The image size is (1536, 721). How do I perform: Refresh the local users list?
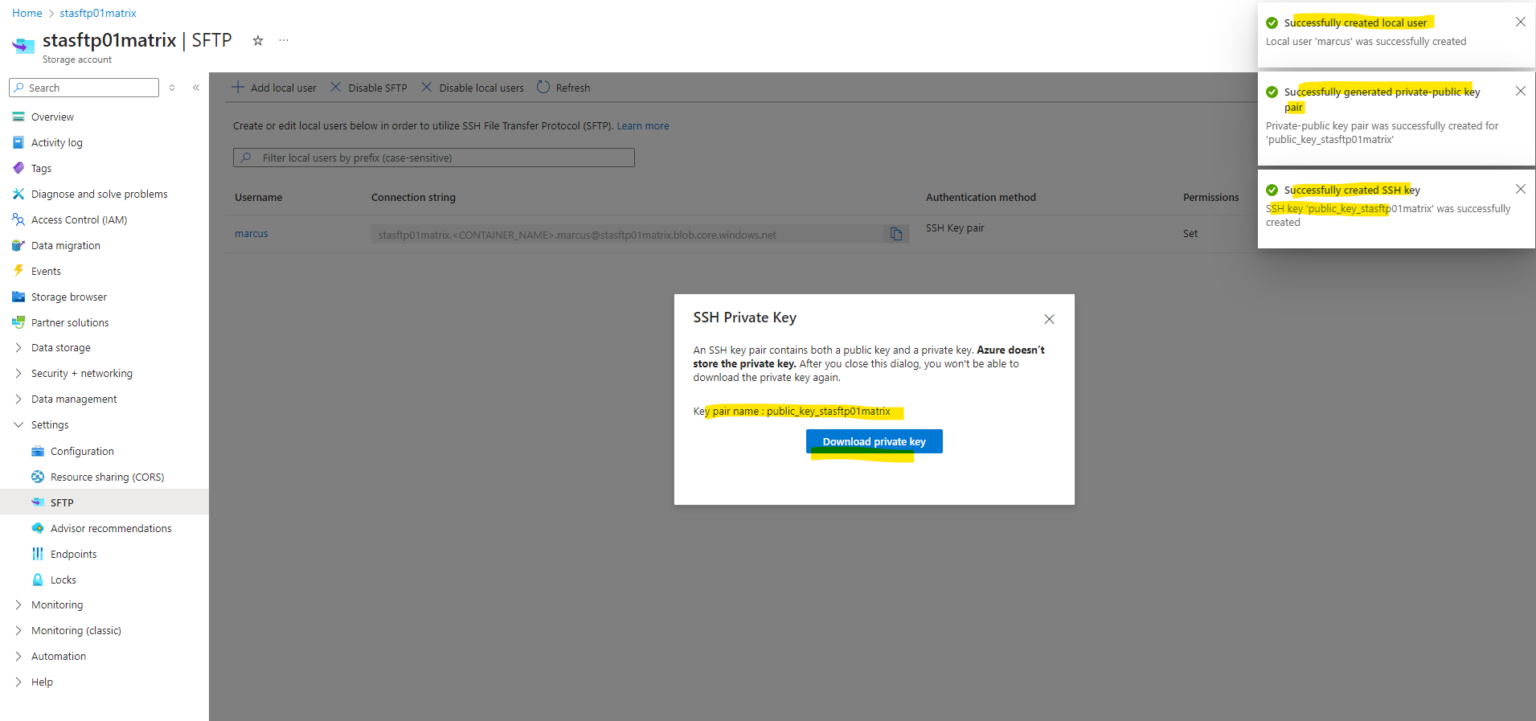click(563, 87)
